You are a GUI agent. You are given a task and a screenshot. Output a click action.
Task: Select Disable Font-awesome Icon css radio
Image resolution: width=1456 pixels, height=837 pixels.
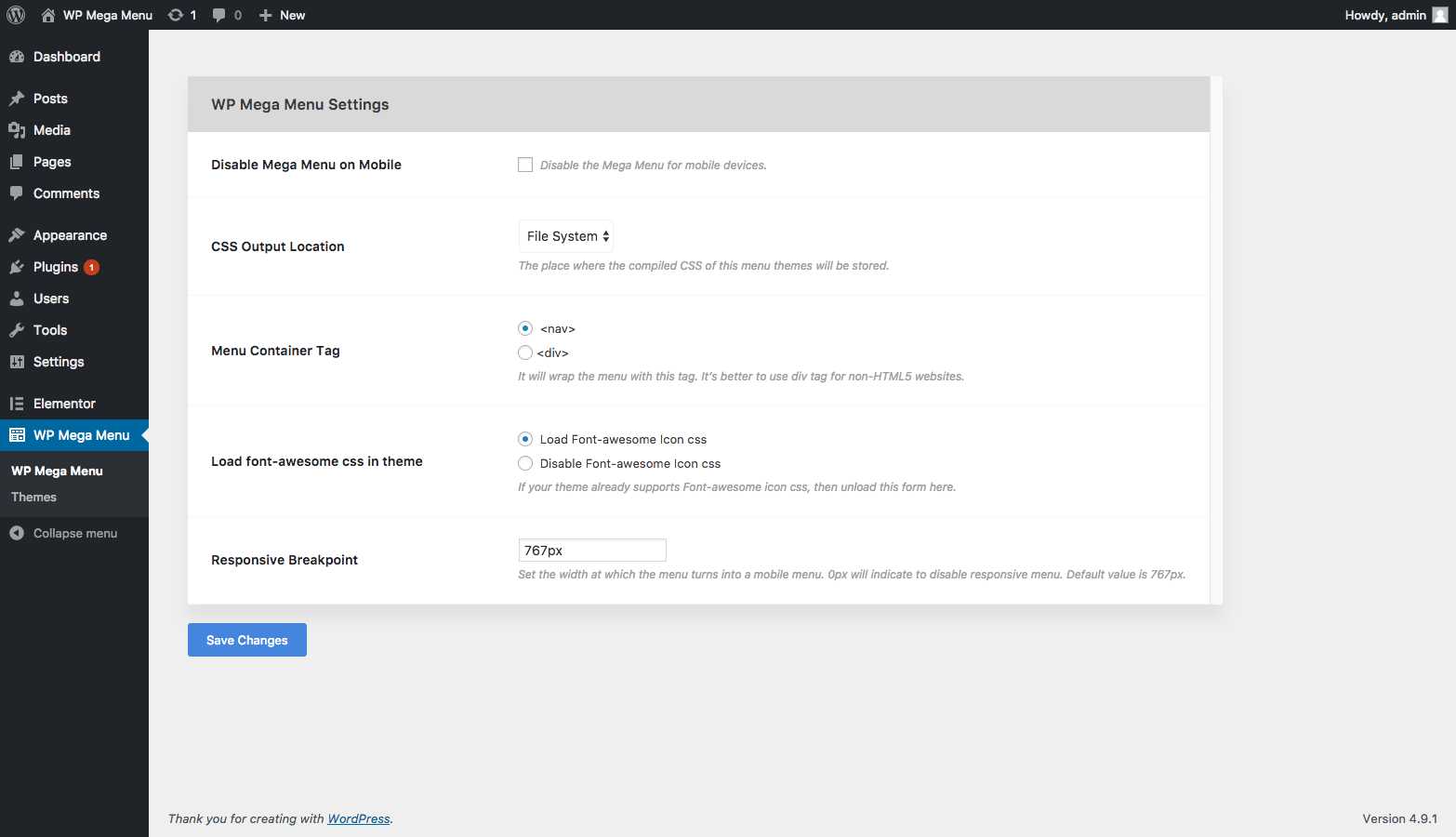coord(525,463)
